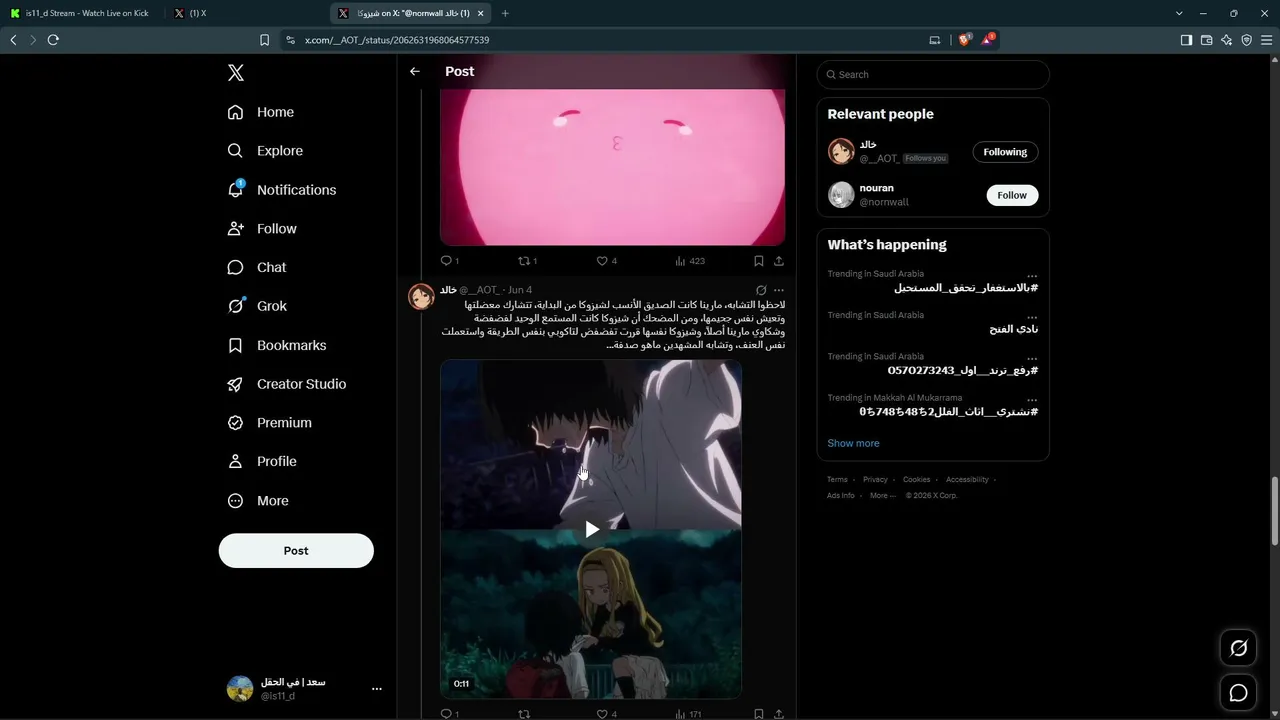Open the Jun 4 timestamp link

click(520, 290)
